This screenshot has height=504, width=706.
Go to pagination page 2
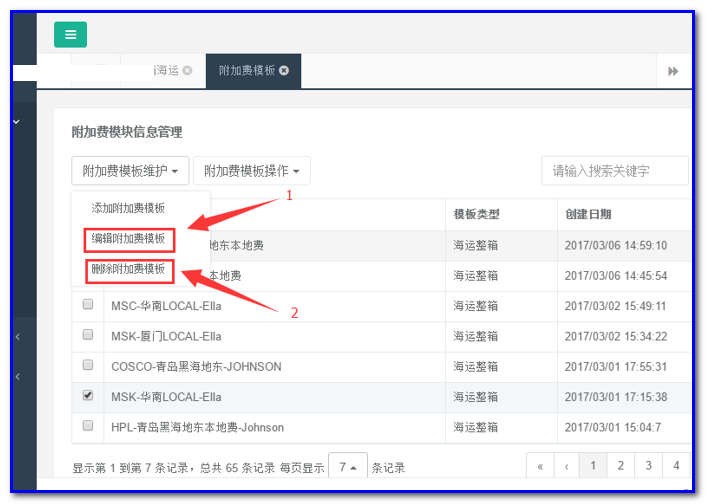point(620,466)
